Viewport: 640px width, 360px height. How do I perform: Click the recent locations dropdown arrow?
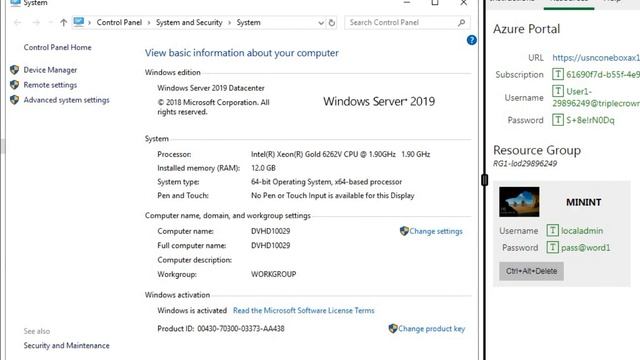pos(51,23)
